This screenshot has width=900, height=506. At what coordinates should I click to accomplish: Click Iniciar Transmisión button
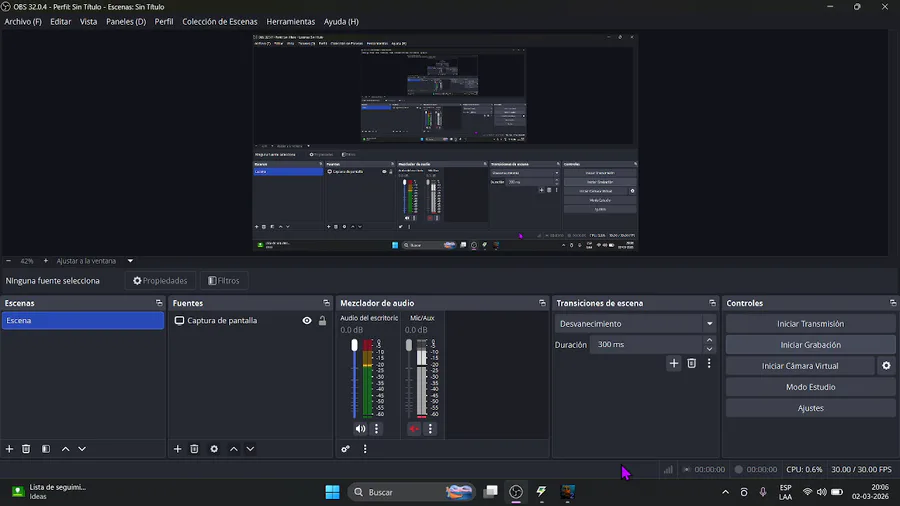[x=810, y=324]
